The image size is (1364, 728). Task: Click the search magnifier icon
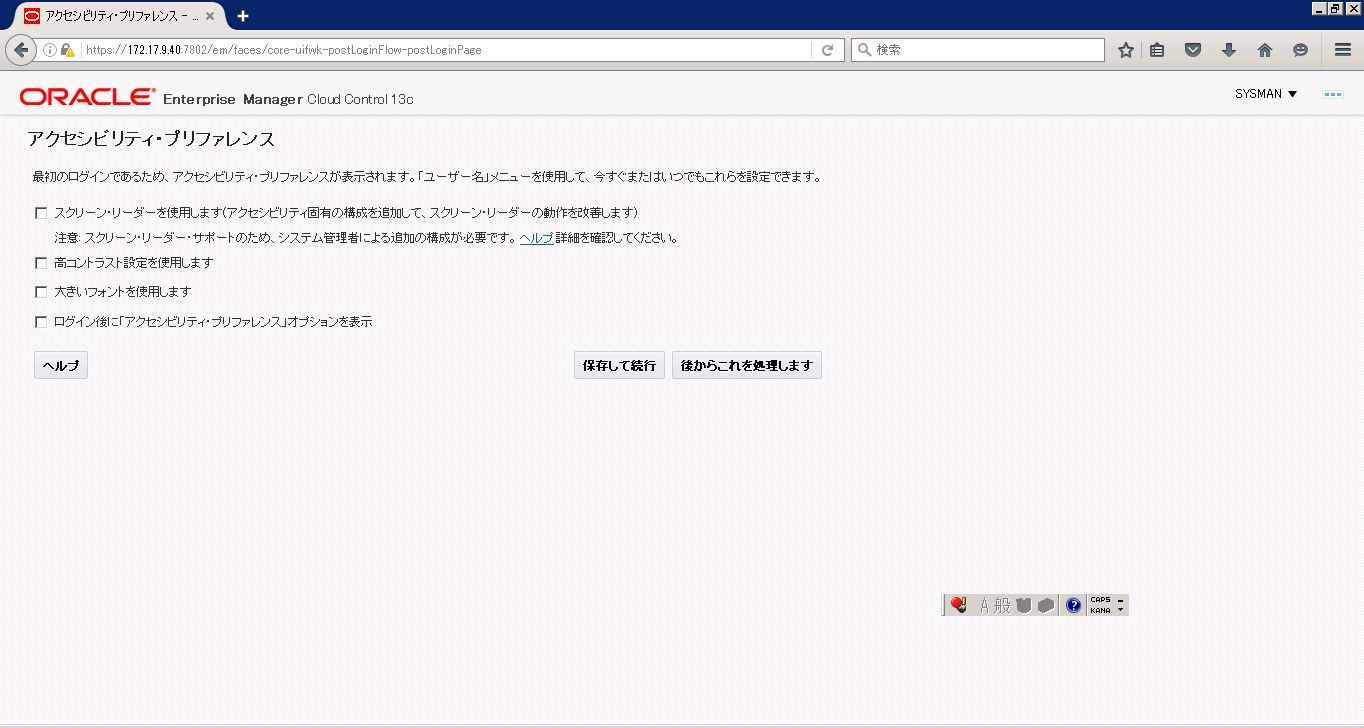864,50
